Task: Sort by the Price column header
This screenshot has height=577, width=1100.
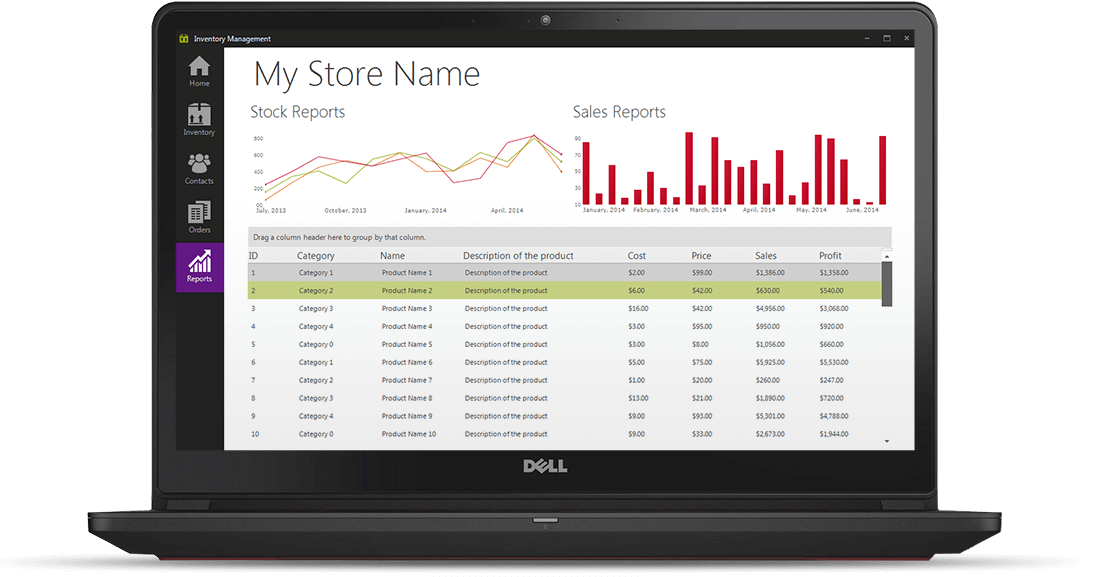Action: pyautogui.click(x=701, y=256)
